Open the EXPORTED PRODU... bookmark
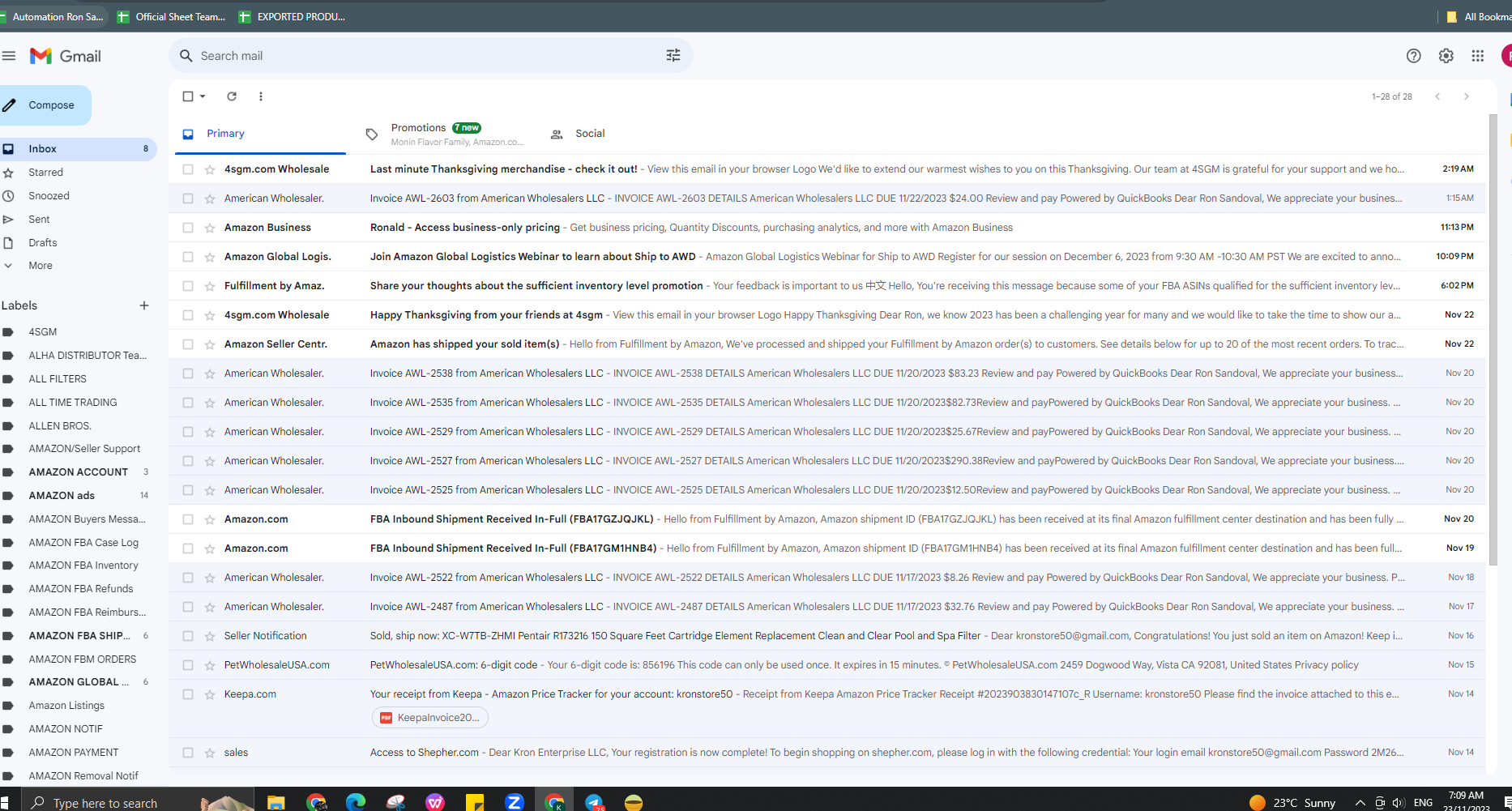 [x=293, y=16]
